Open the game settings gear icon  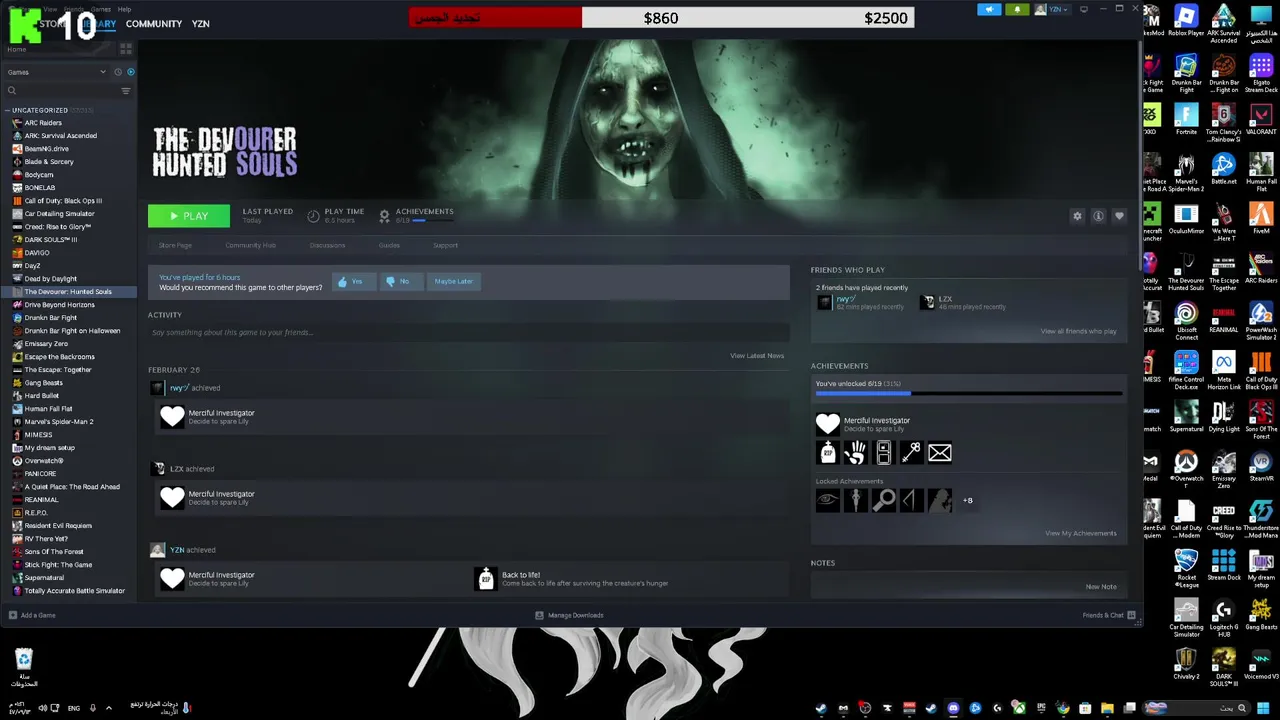click(x=1077, y=216)
